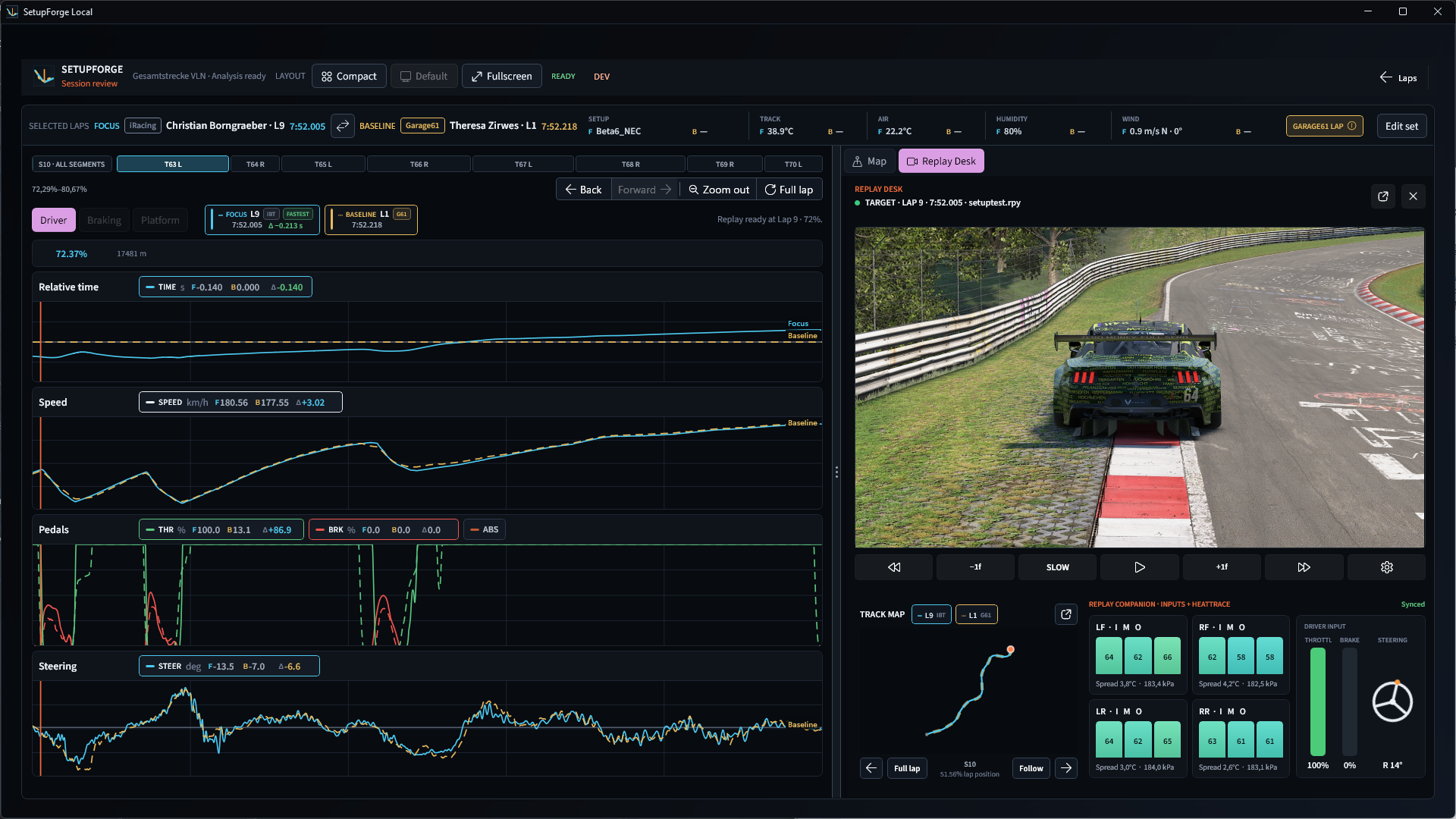Toggle the TIME series legend
The height and width of the screenshot is (819, 1456).
tap(225, 287)
